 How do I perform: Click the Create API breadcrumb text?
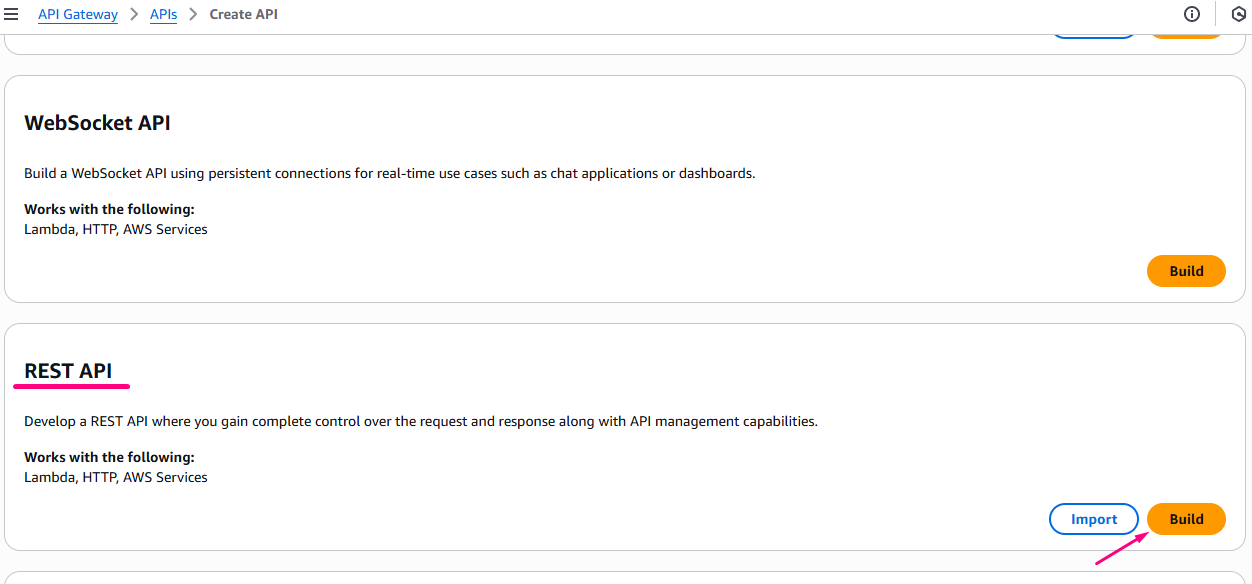(243, 15)
